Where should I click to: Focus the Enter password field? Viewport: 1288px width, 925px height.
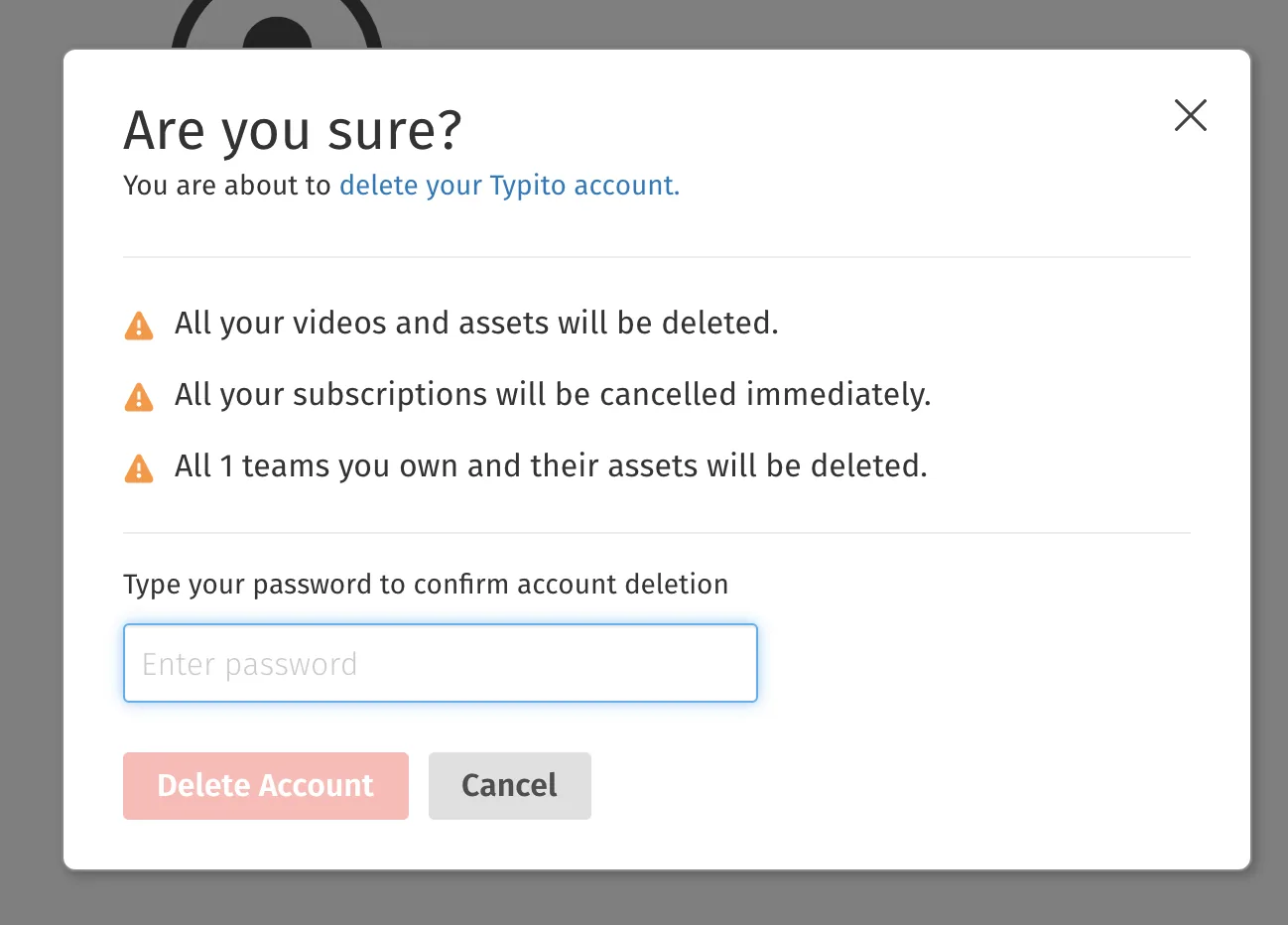(x=441, y=663)
